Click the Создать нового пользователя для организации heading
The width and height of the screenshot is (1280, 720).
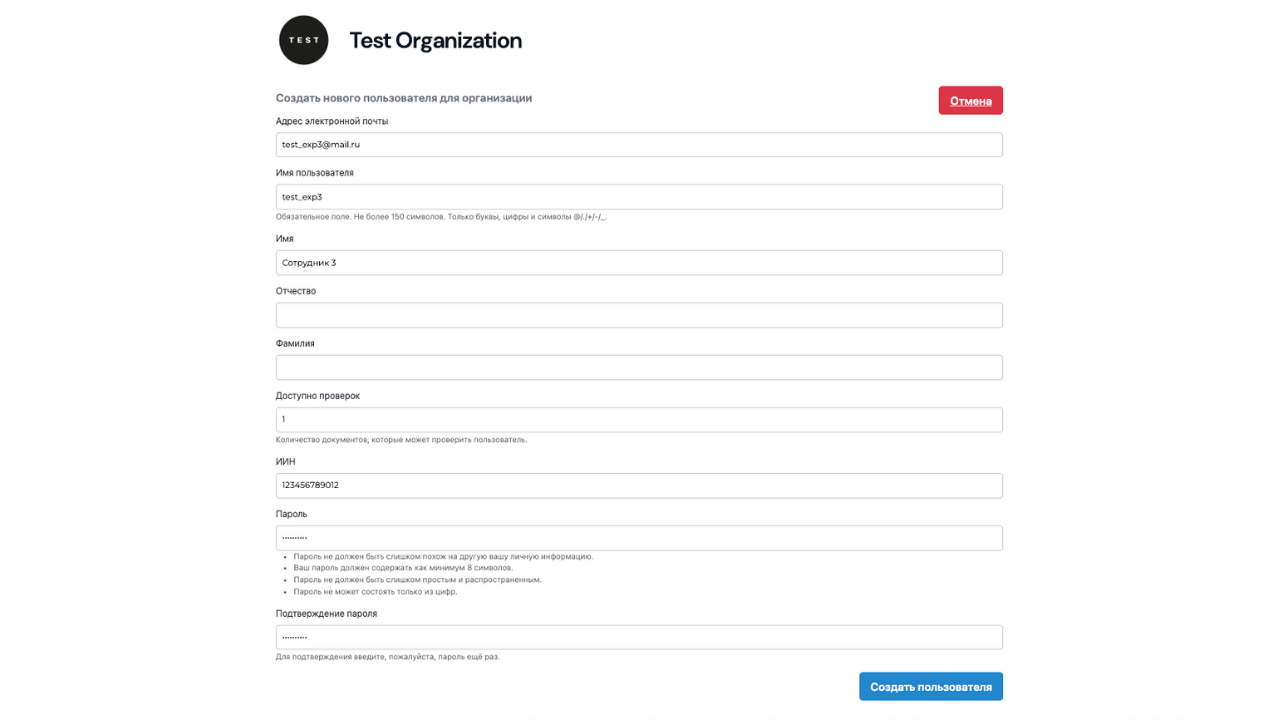tap(404, 98)
